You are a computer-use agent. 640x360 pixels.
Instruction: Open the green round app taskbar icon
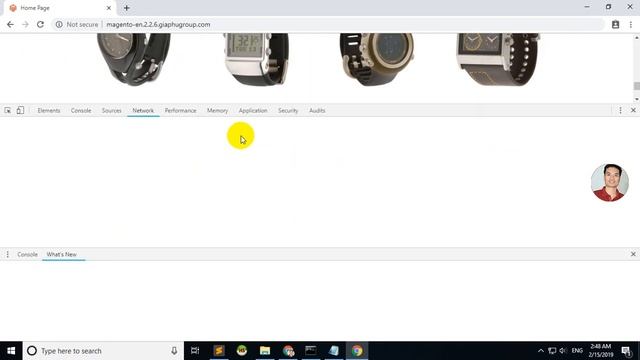point(242,351)
